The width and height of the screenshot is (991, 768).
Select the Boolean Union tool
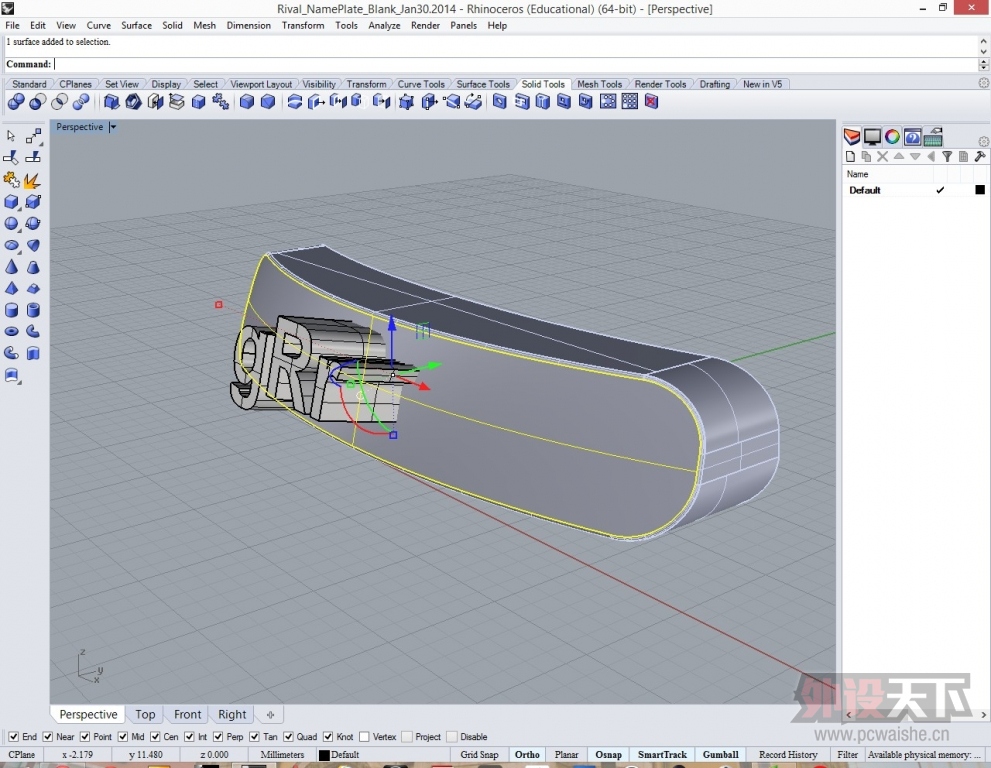pyautogui.click(x=16, y=102)
